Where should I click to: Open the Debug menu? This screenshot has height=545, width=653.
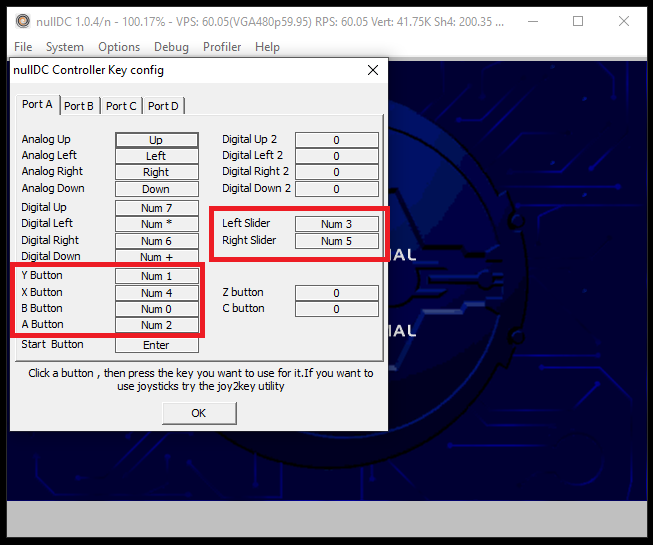click(171, 47)
